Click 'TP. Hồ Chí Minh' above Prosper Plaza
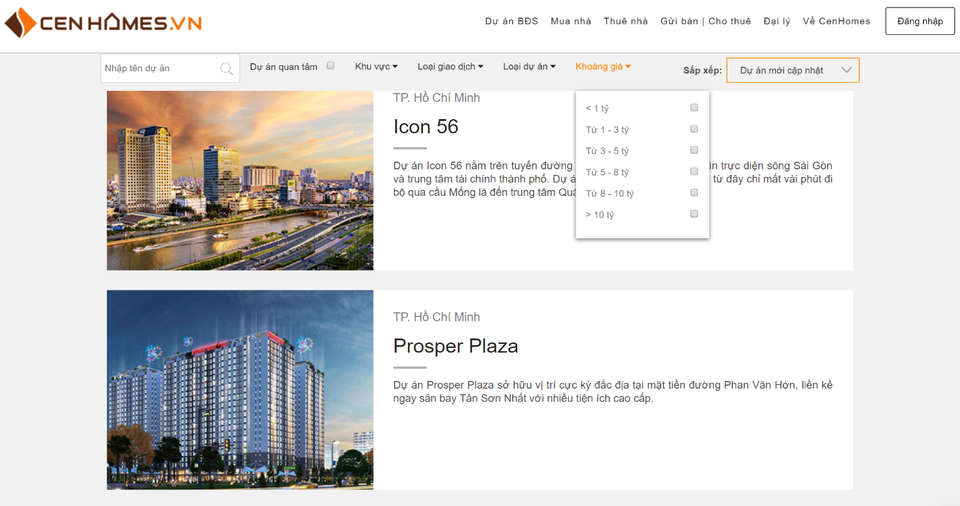 pos(437,317)
